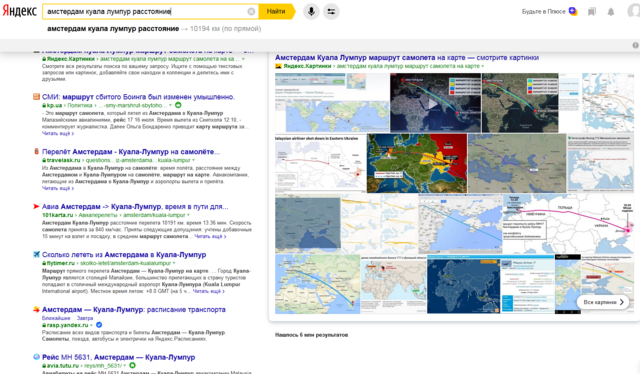This screenshot has height=374, width=640.
Task: Open Рейс MH 5631 result
Action: 118,357
